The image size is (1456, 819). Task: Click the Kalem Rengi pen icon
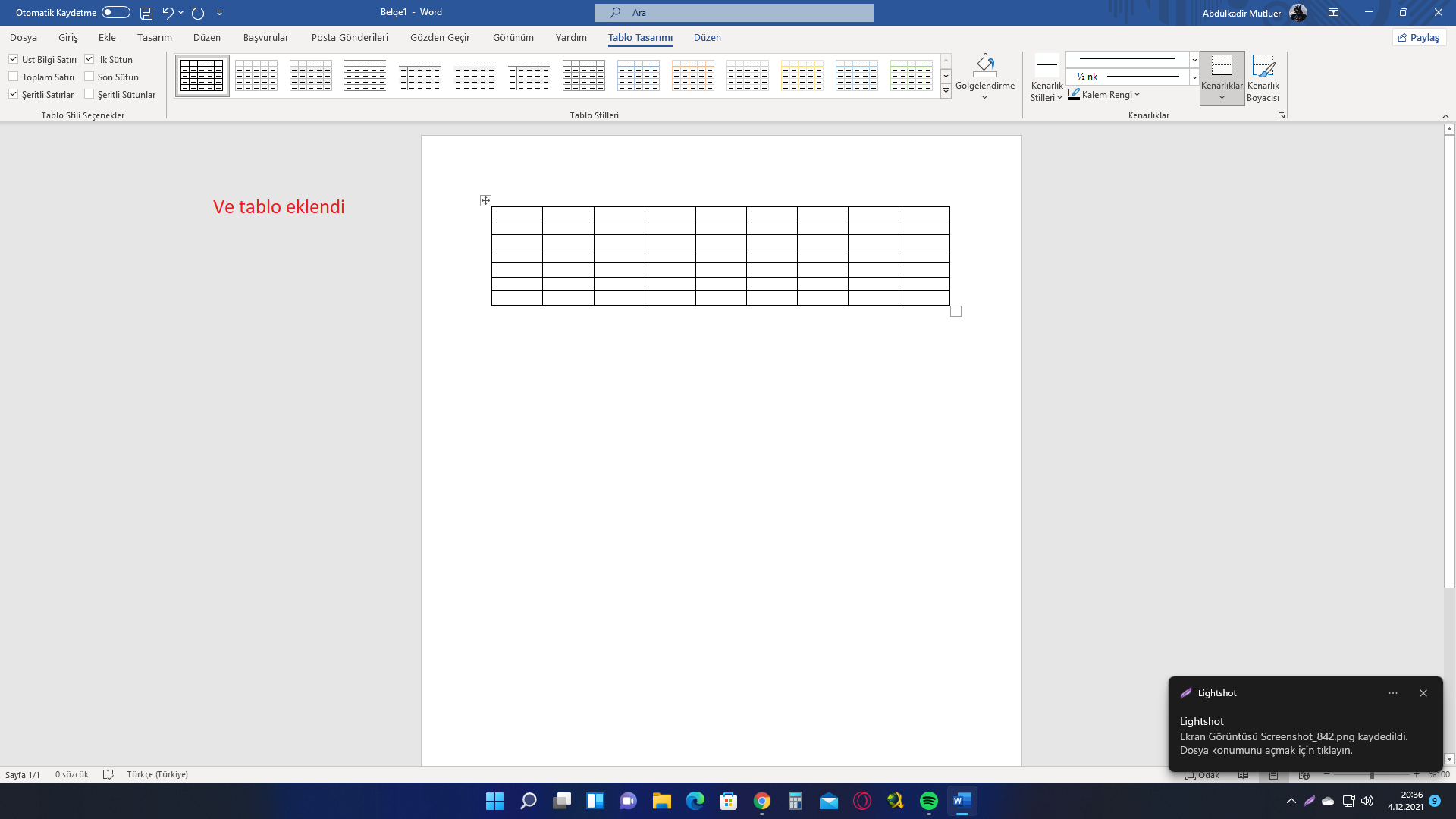(1074, 95)
